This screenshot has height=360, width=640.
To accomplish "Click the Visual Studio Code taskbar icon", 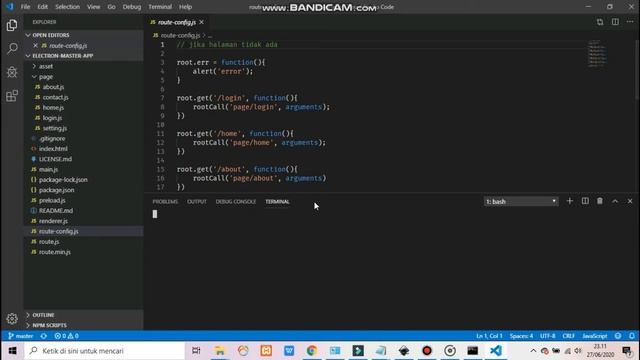I will tap(496, 351).
